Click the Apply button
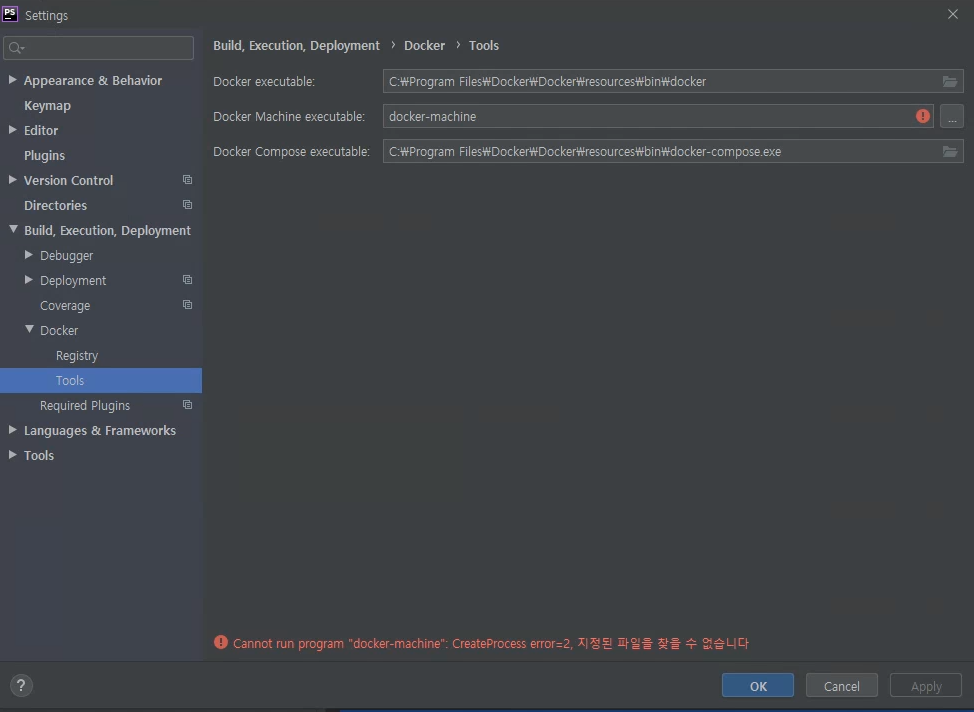Viewport: 974px width, 712px height. pyautogui.click(x=926, y=686)
